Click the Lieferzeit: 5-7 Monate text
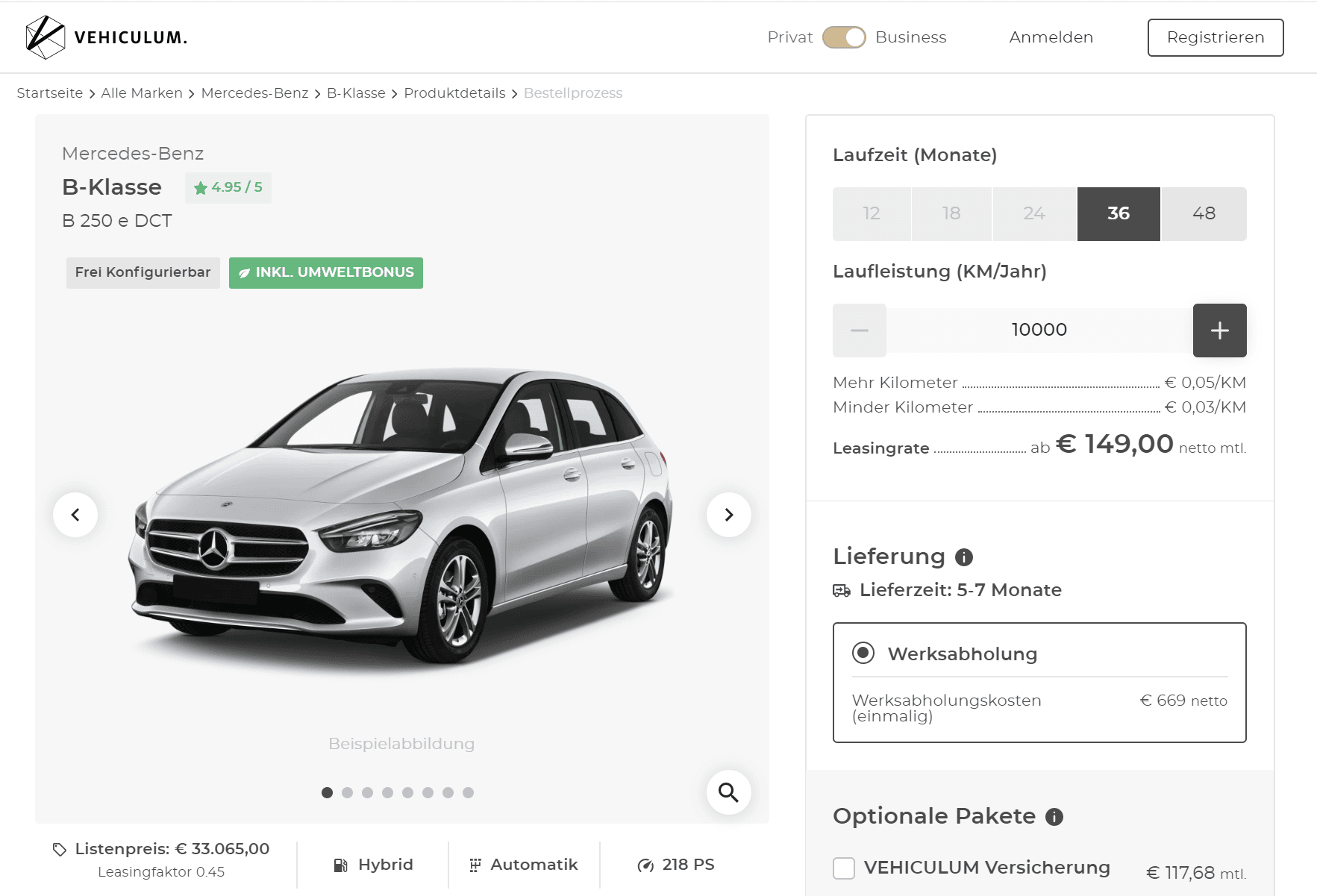The image size is (1317, 896). click(960, 590)
